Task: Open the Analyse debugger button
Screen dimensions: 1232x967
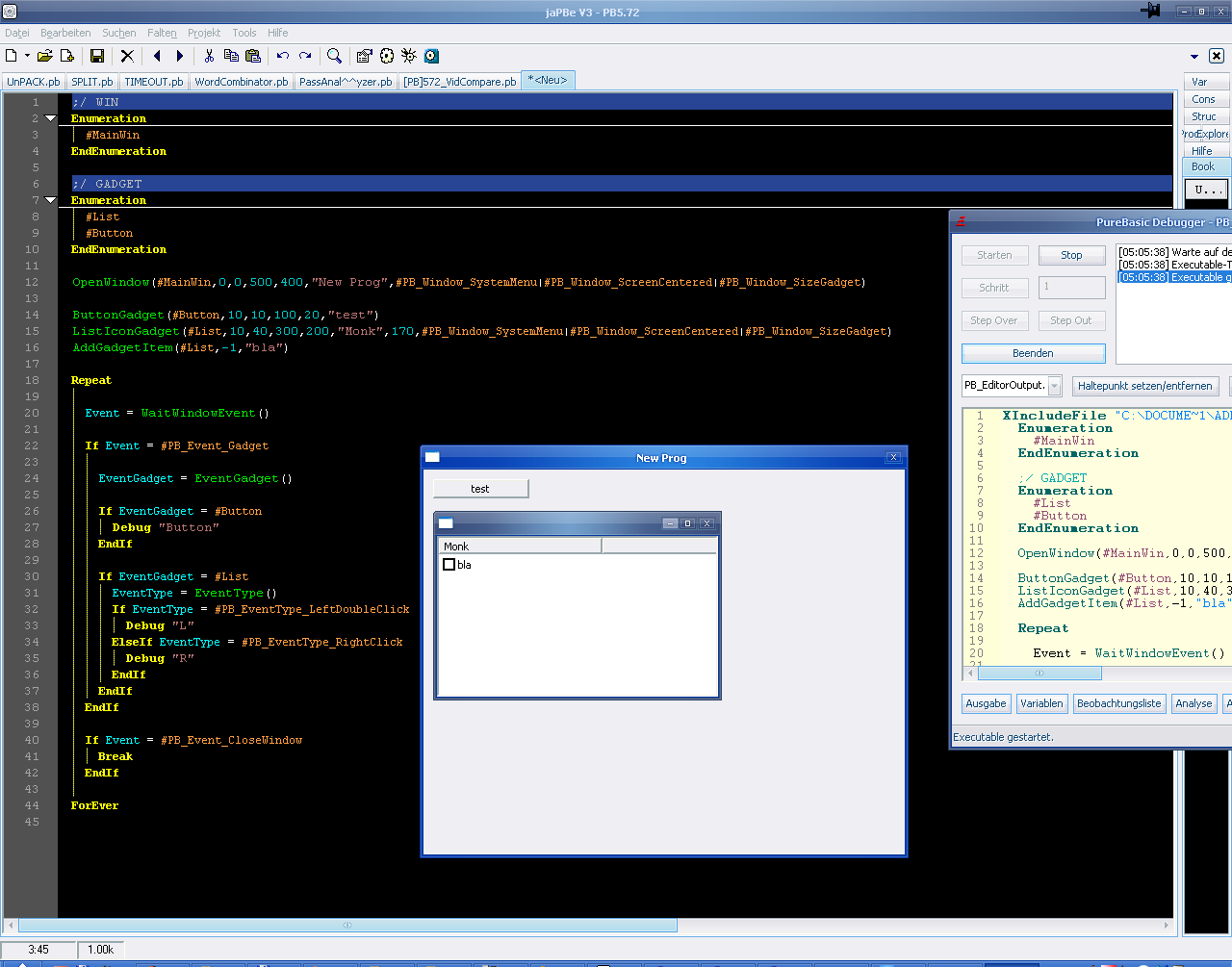Action: (1193, 703)
